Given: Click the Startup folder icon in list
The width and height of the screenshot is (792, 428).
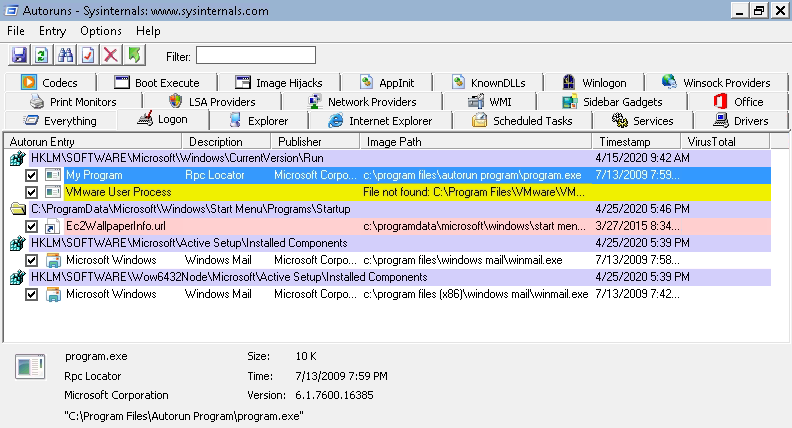Looking at the screenshot, I should tap(17, 209).
